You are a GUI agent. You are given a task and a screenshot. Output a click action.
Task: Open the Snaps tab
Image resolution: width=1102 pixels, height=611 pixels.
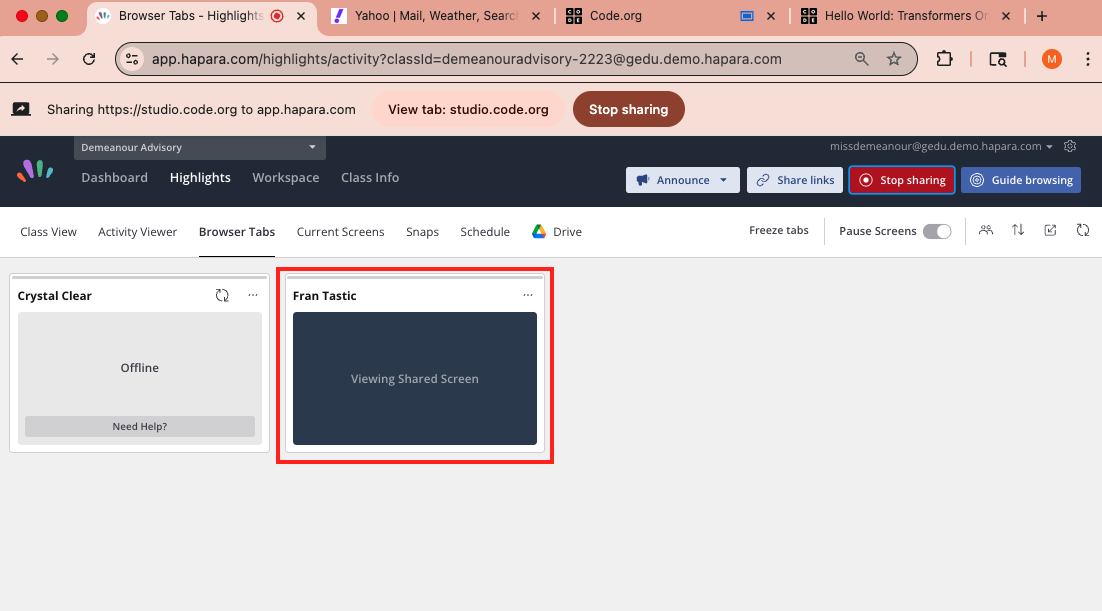[422, 231]
